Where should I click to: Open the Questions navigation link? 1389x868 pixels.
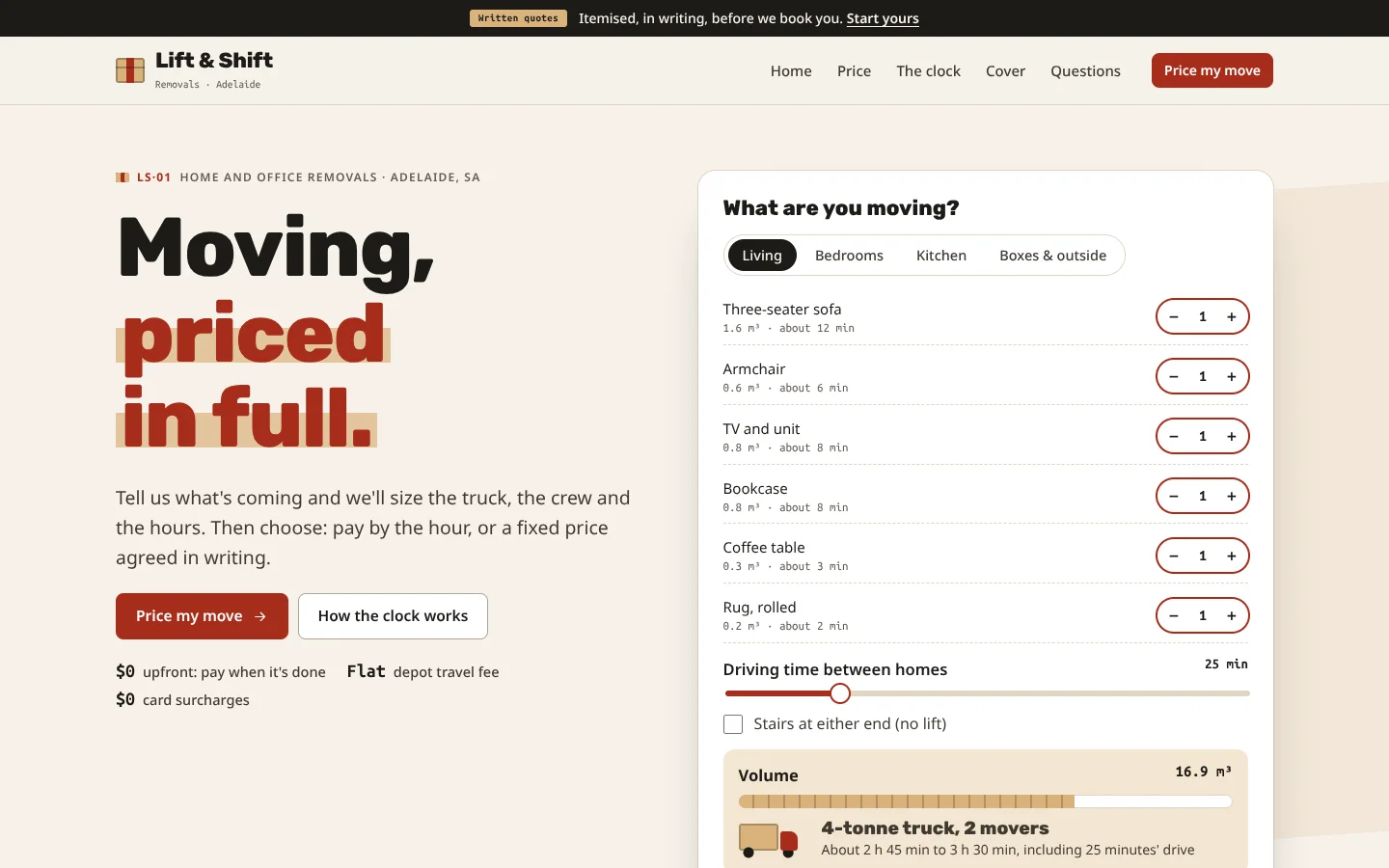coord(1085,71)
